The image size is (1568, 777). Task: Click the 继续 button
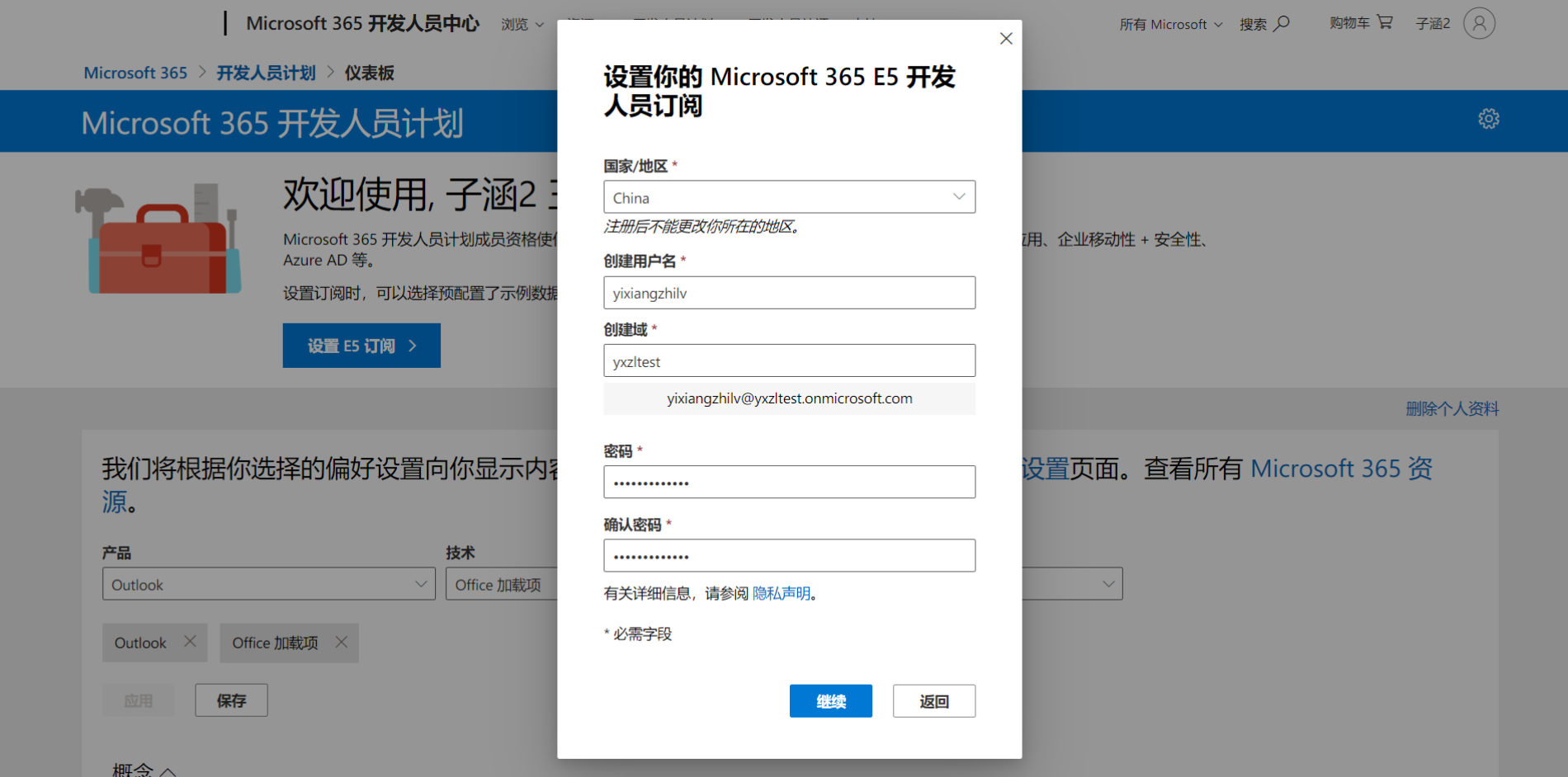click(830, 701)
